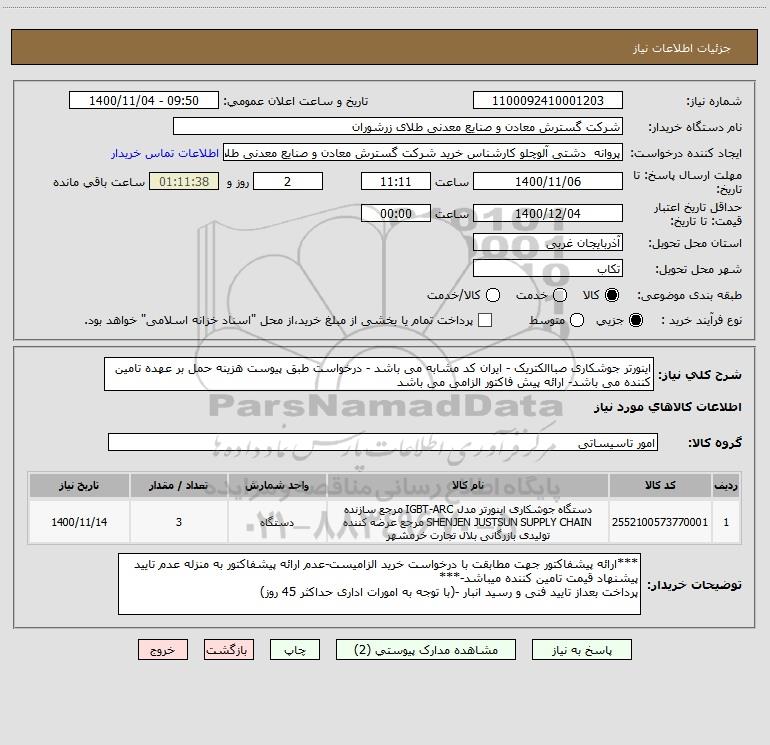Click the کد کالا column header
The height and width of the screenshot is (745, 770).
[x=660, y=485]
